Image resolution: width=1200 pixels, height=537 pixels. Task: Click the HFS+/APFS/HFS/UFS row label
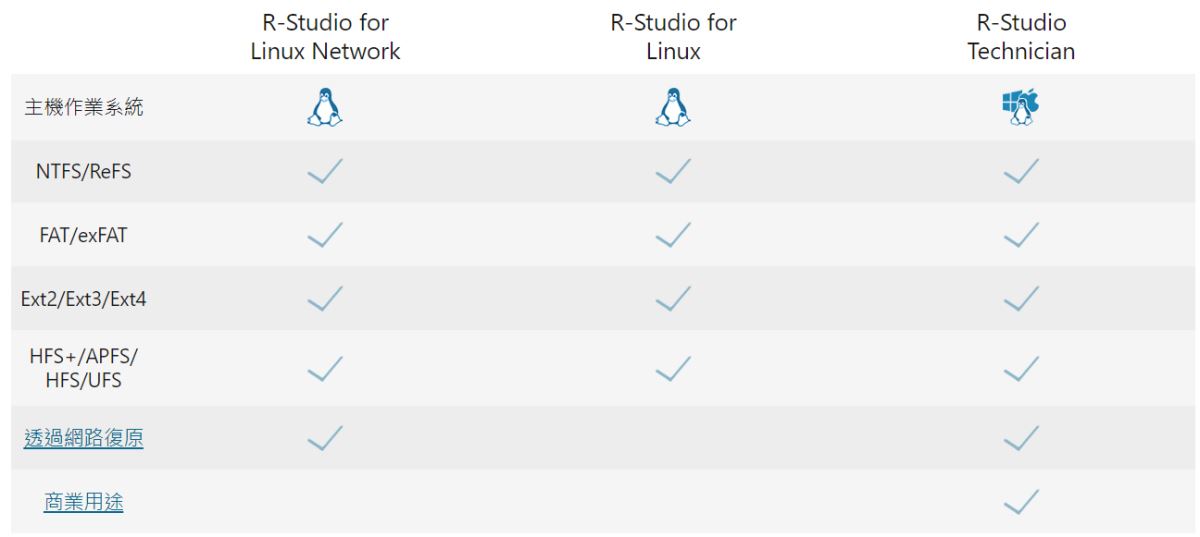(x=84, y=368)
